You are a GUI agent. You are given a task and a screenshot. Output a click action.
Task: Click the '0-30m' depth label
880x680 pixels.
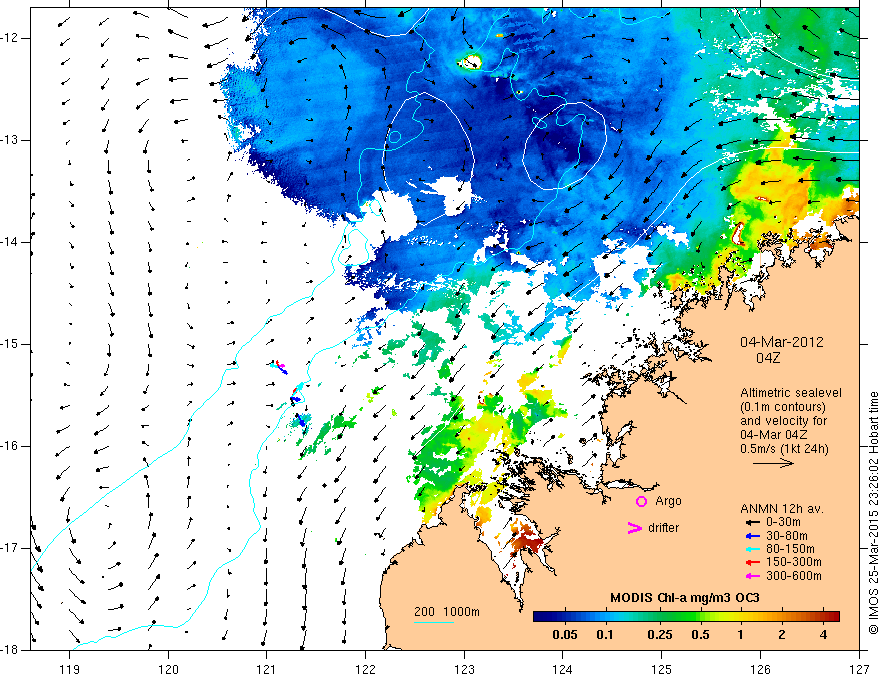[783, 522]
